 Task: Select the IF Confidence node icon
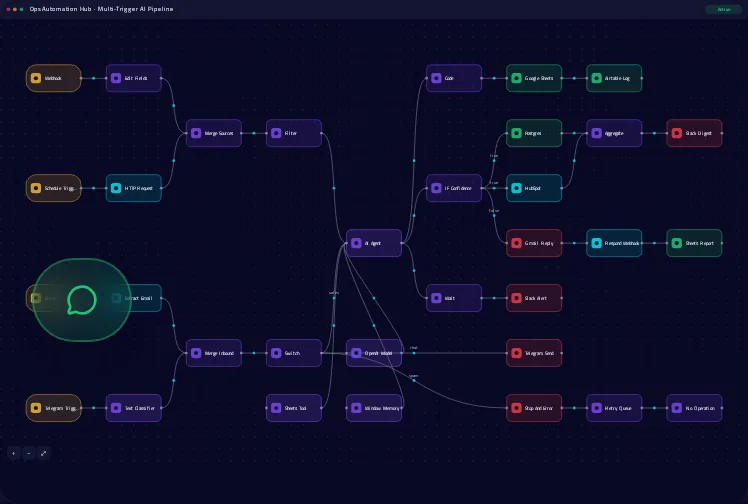pyautogui.click(x=436, y=188)
